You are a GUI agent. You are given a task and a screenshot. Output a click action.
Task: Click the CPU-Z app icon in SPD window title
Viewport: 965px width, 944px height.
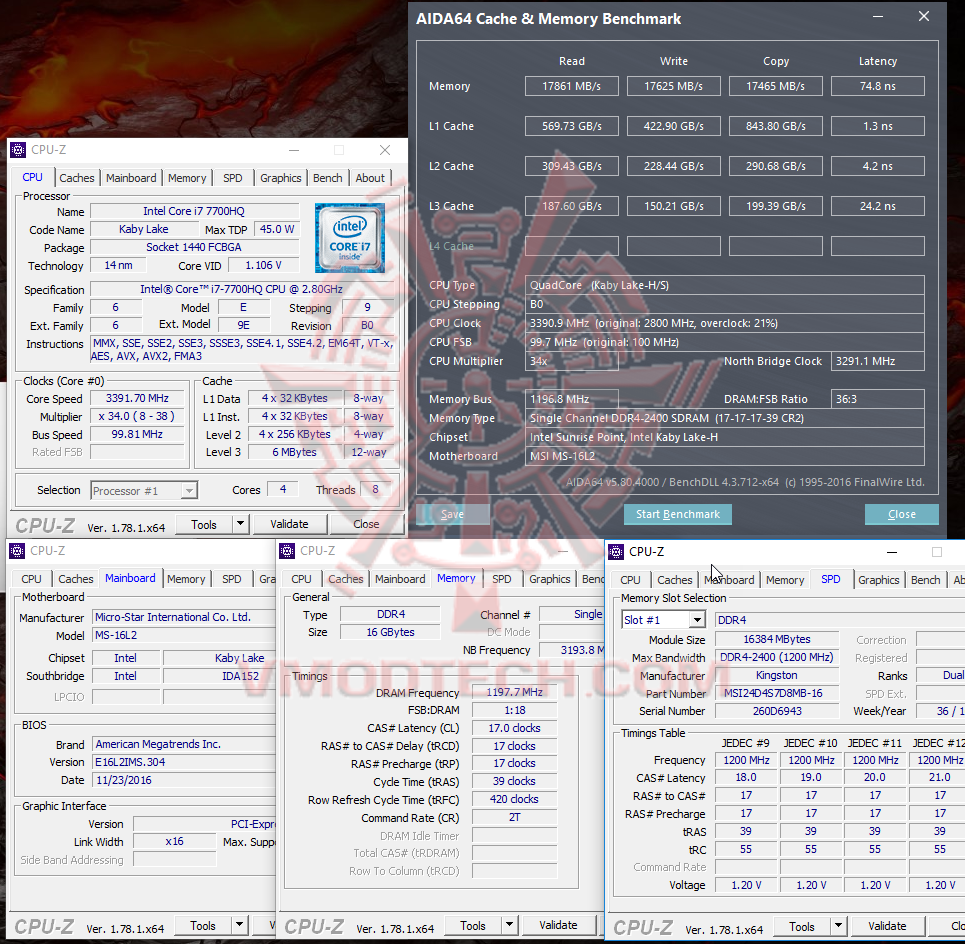point(616,552)
